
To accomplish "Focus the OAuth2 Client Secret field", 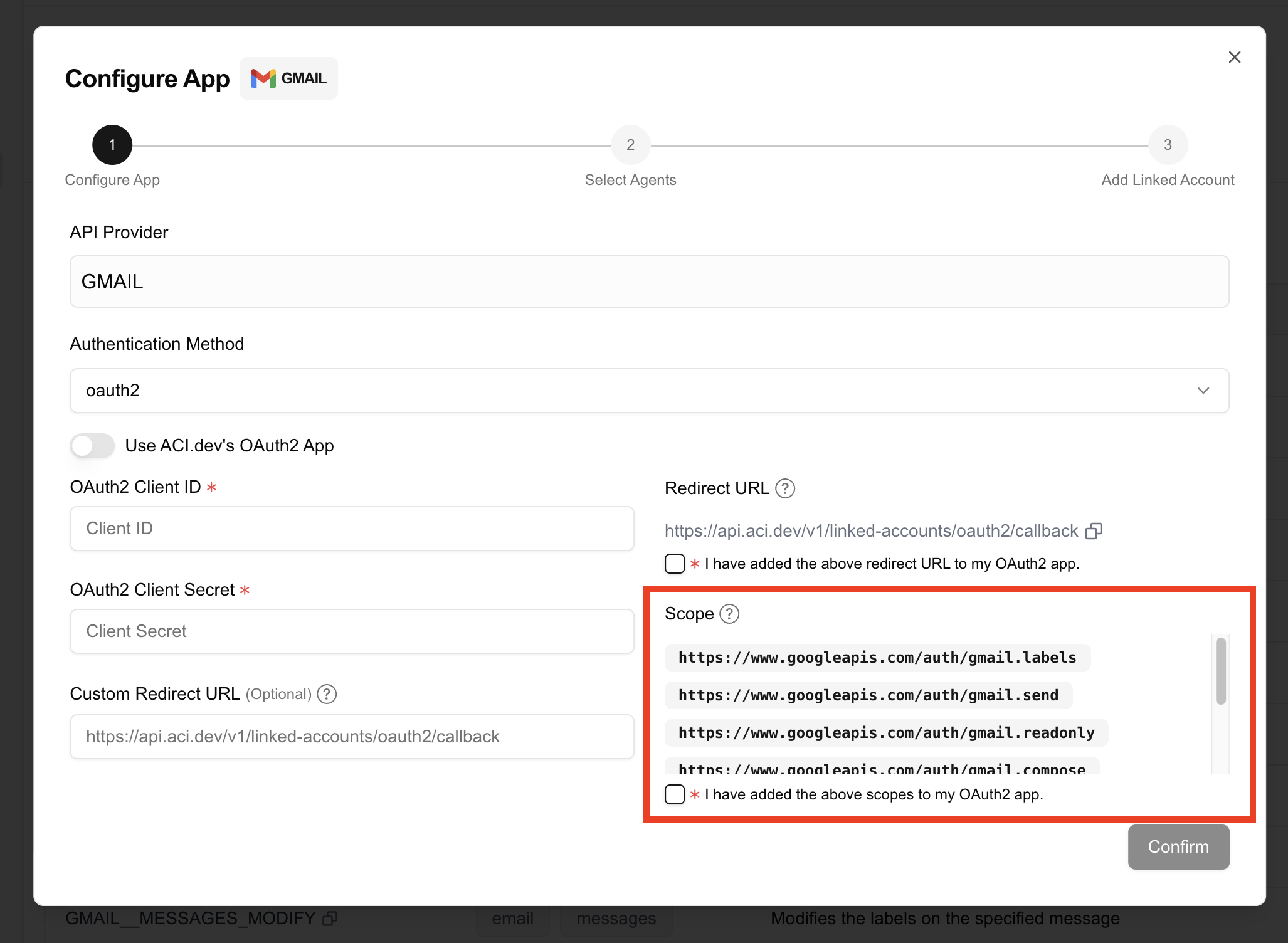I will click(352, 631).
